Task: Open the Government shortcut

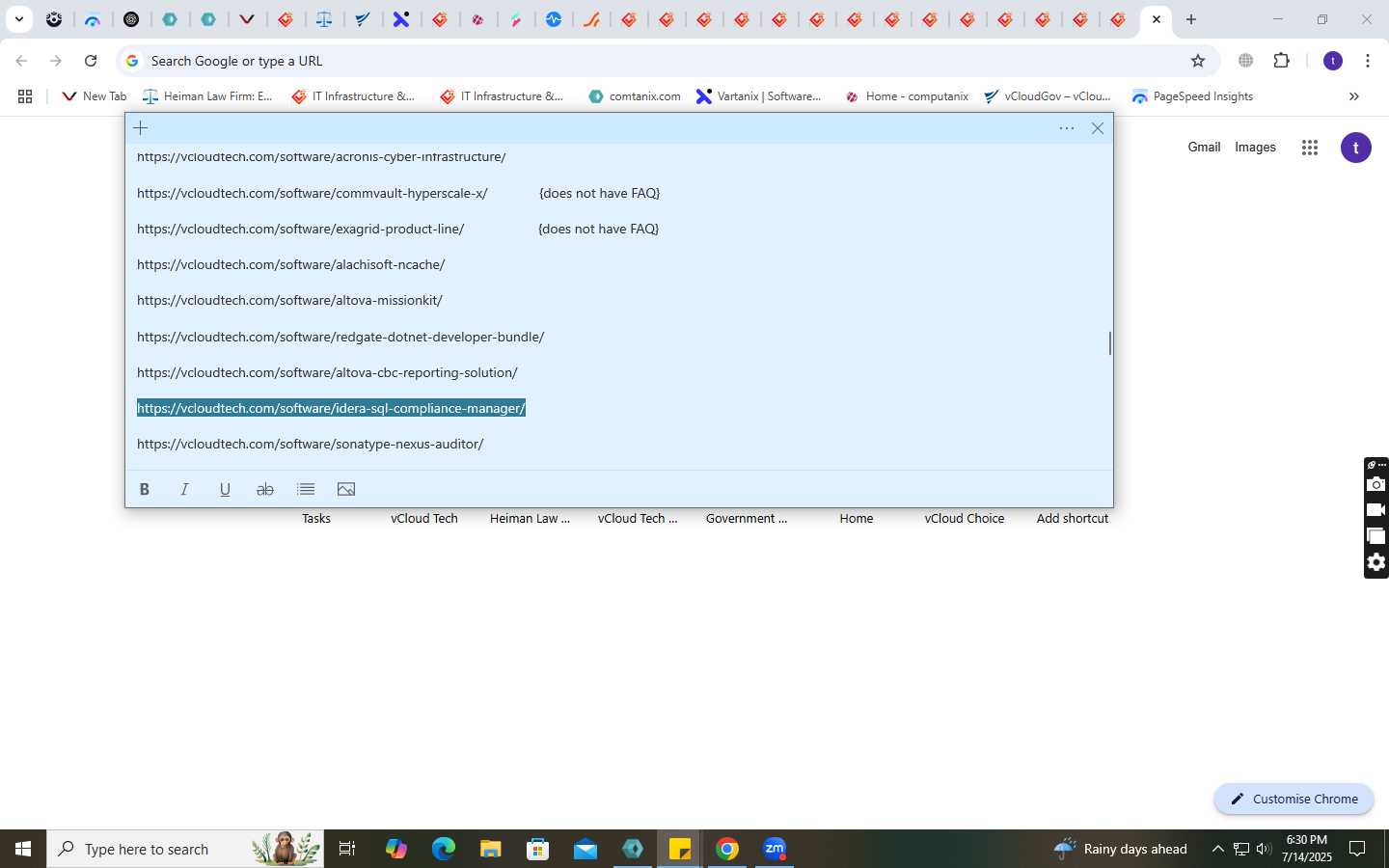Action: click(747, 519)
